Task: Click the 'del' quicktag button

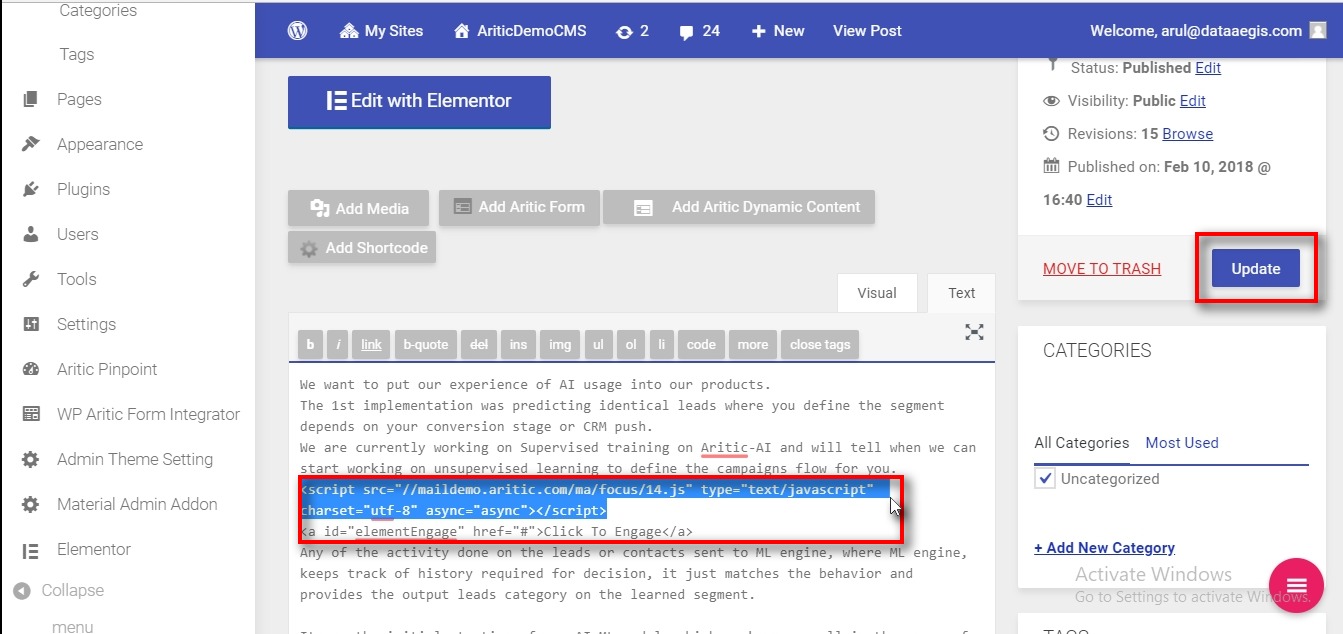Action: pos(479,344)
